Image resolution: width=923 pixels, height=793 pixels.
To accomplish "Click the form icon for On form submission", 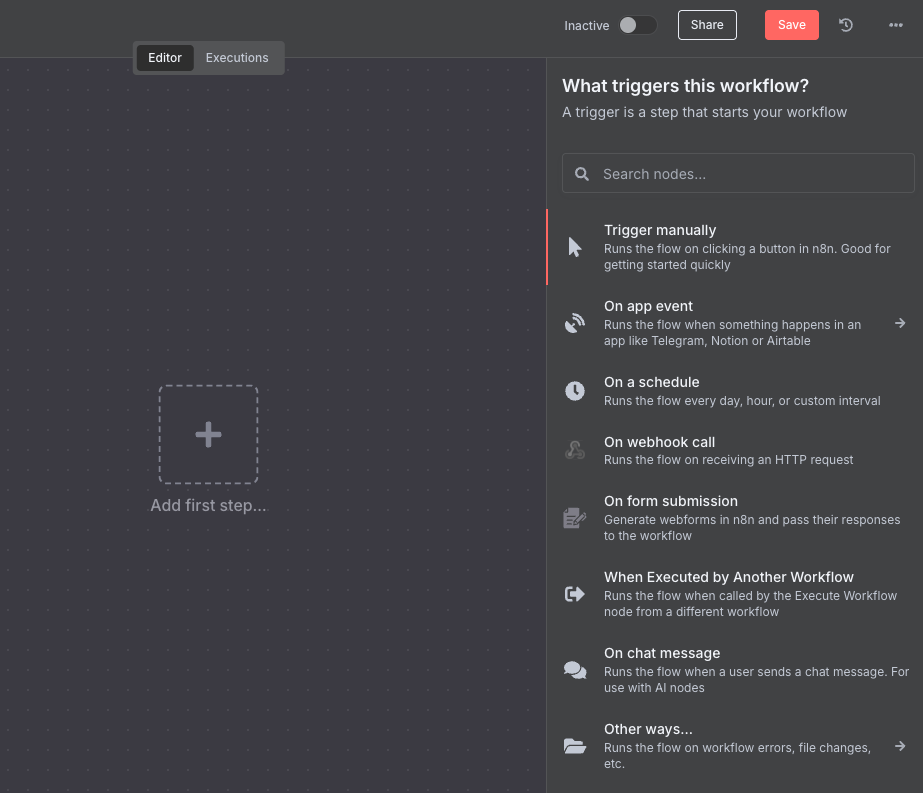I will [575, 518].
